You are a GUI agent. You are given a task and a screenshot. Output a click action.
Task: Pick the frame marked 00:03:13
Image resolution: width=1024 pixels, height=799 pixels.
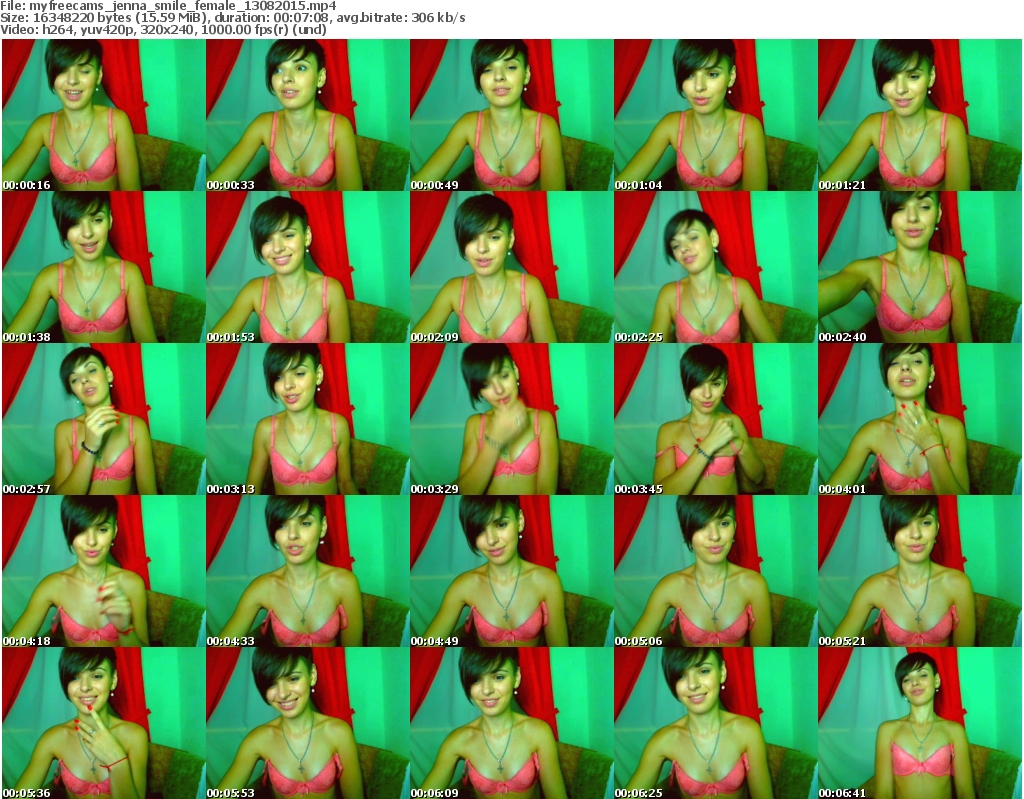308,419
